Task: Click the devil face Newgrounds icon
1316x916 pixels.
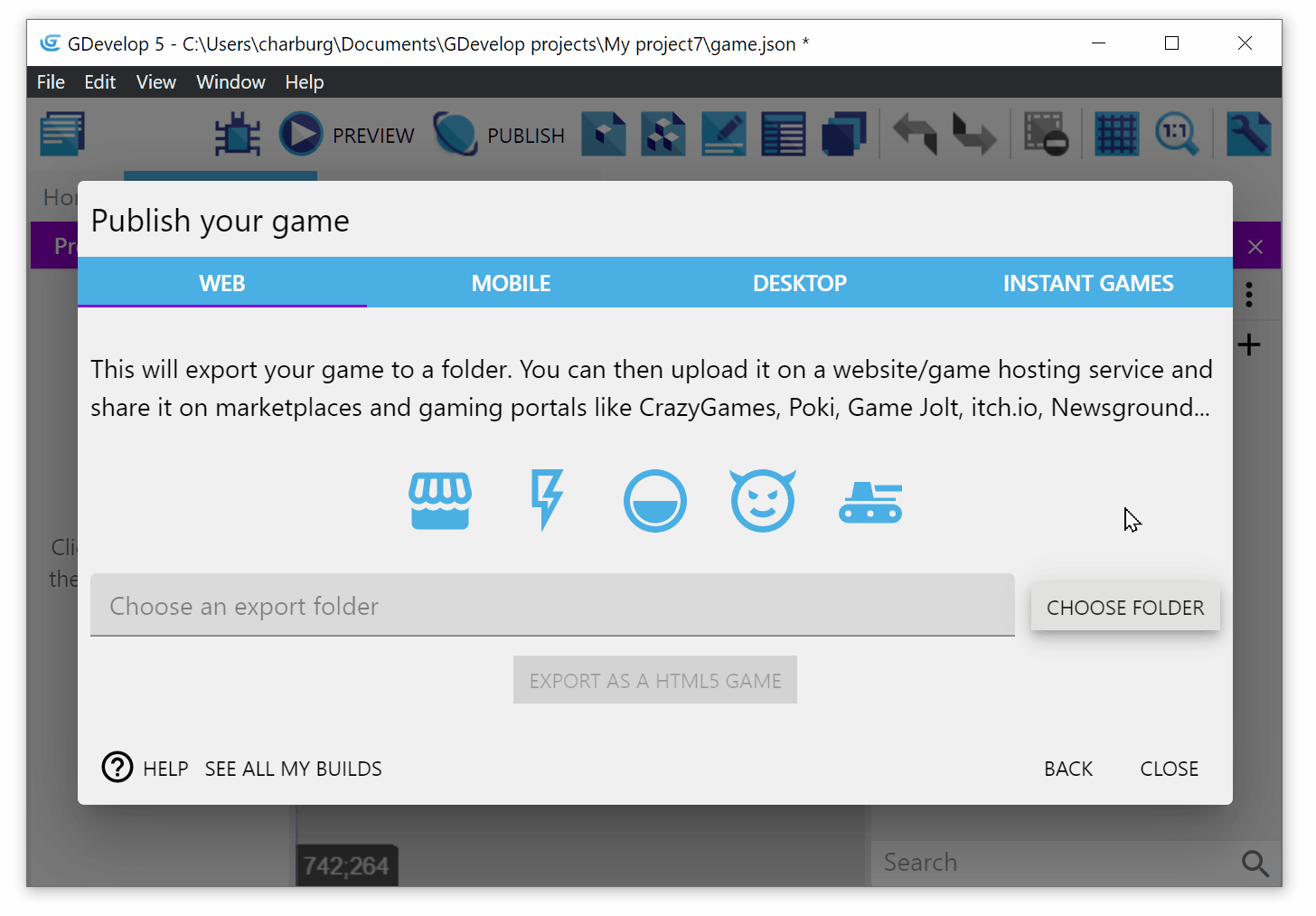Action: click(x=763, y=501)
